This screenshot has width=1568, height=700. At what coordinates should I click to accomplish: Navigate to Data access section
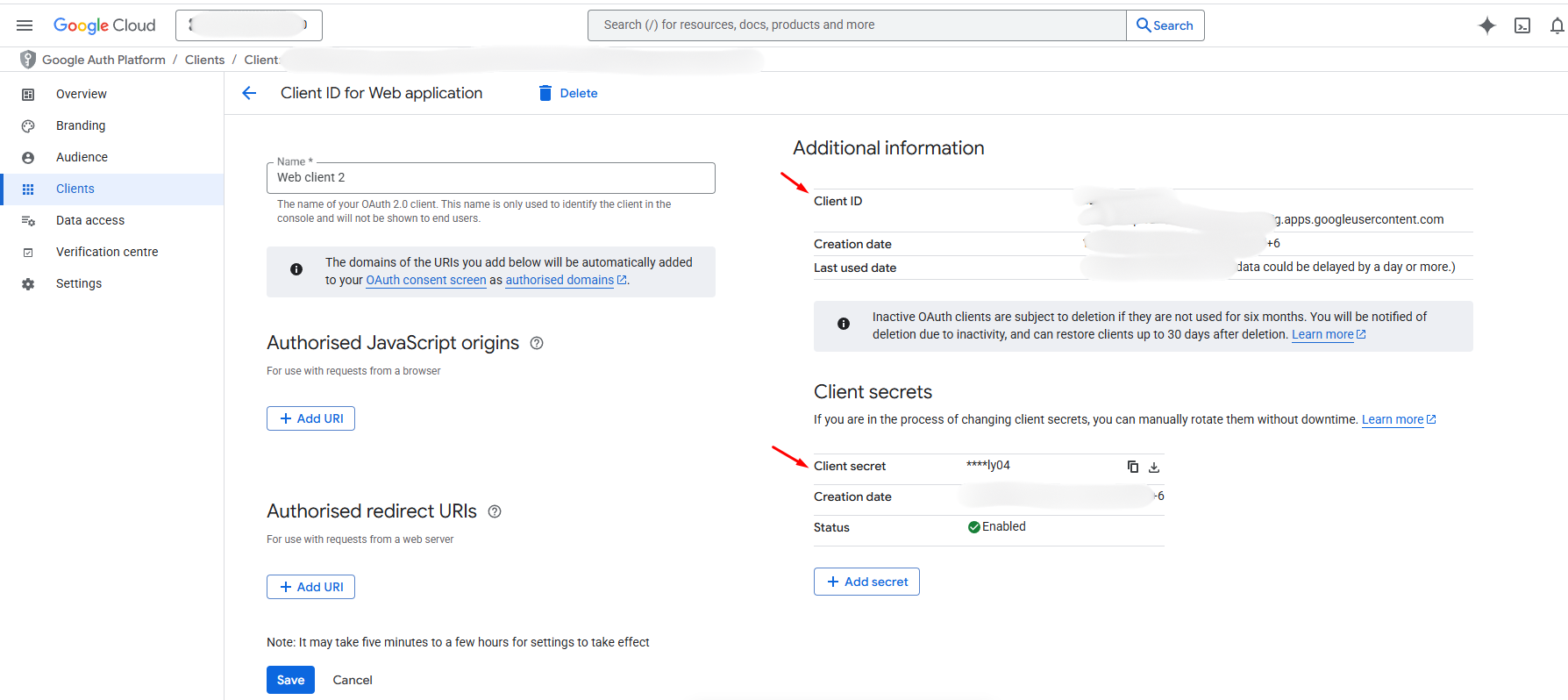[90, 220]
